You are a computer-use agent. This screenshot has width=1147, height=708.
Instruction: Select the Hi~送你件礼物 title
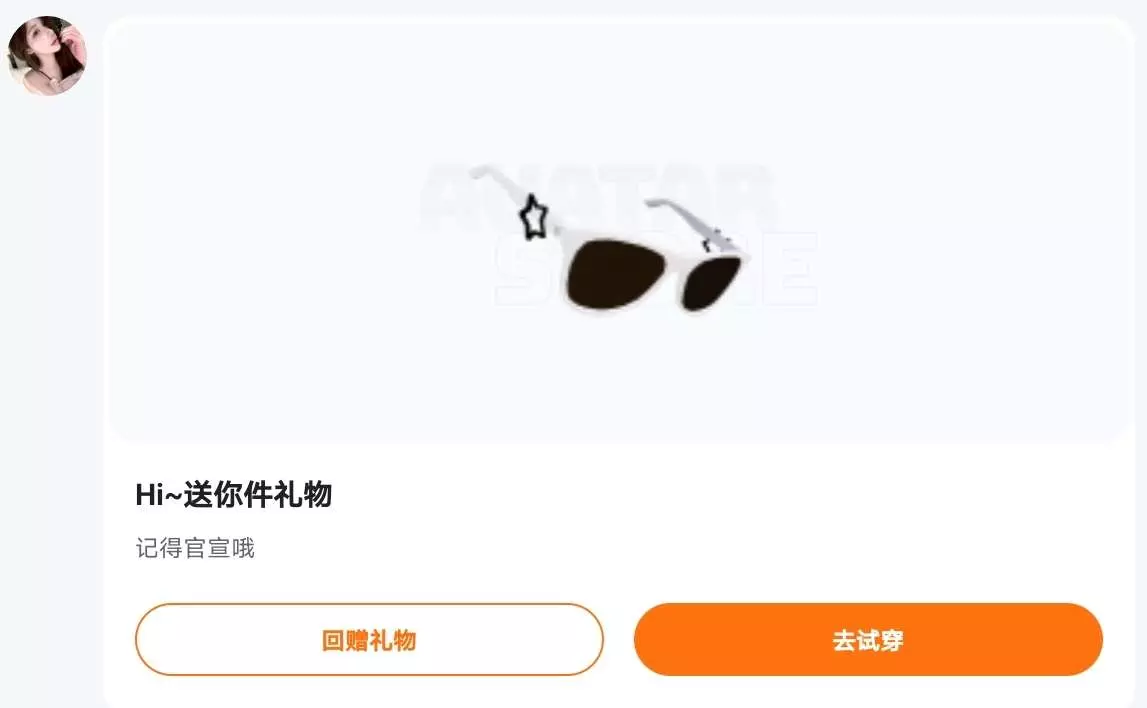[234, 495]
